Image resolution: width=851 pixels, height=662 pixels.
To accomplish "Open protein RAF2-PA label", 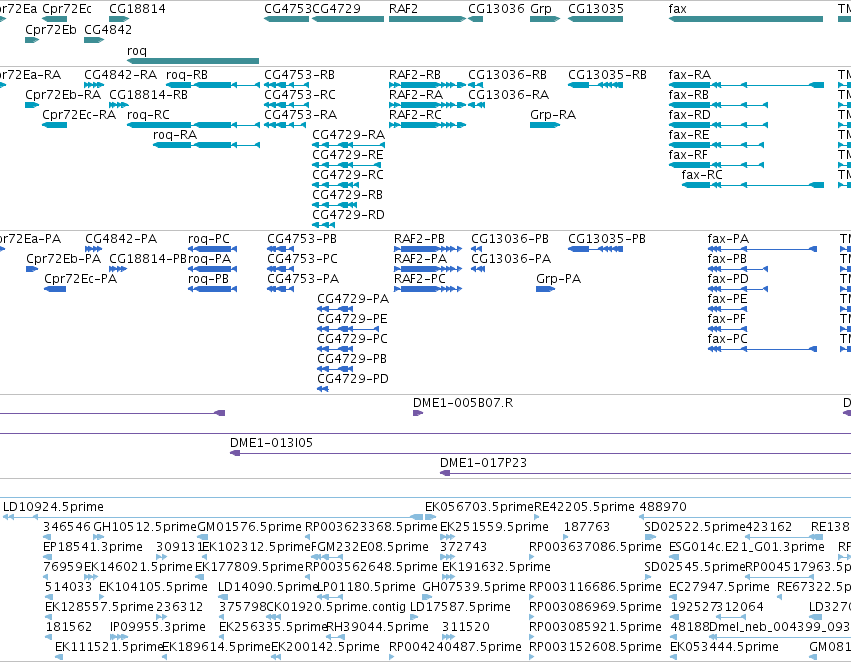I will click(421, 259).
